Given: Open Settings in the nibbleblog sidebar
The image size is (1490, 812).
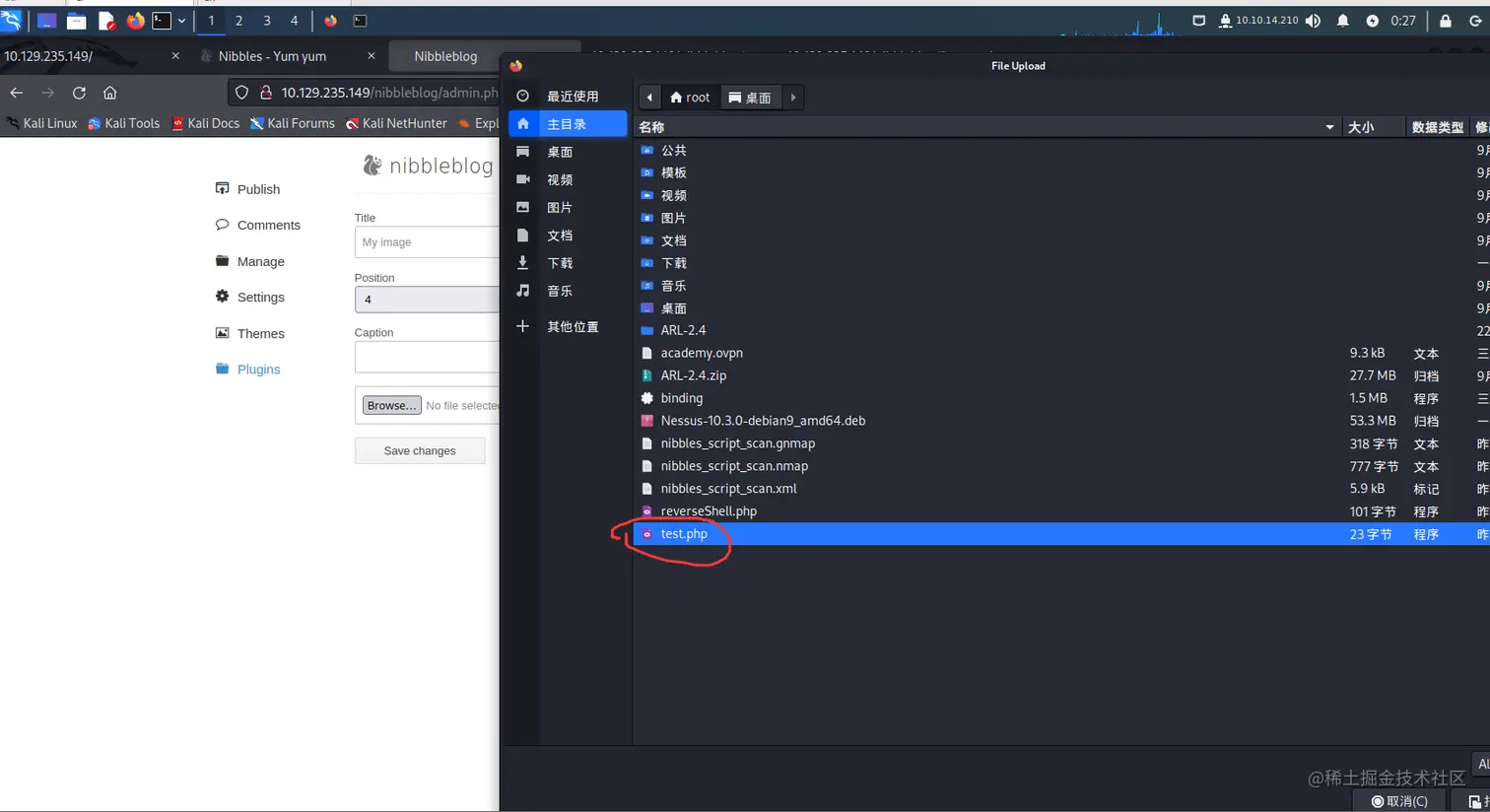Looking at the screenshot, I should [x=250, y=297].
